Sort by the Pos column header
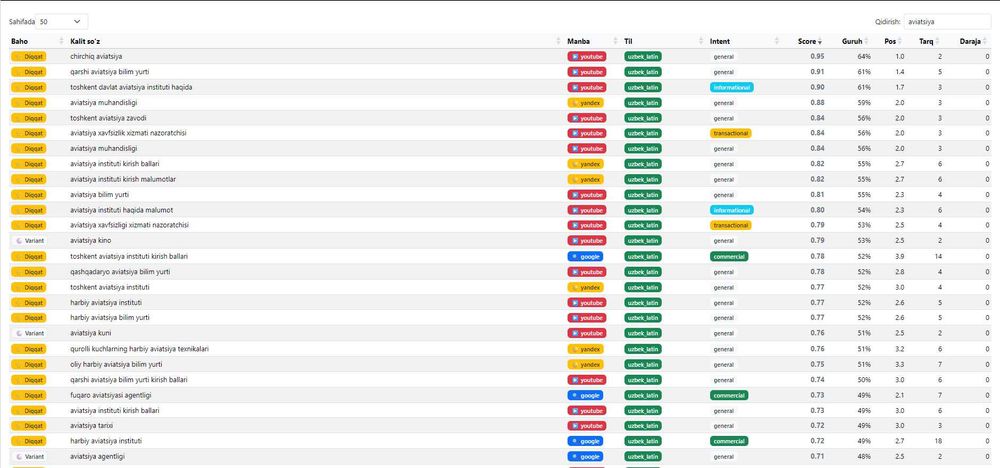Image resolution: width=1000 pixels, height=468 pixels. (890, 41)
